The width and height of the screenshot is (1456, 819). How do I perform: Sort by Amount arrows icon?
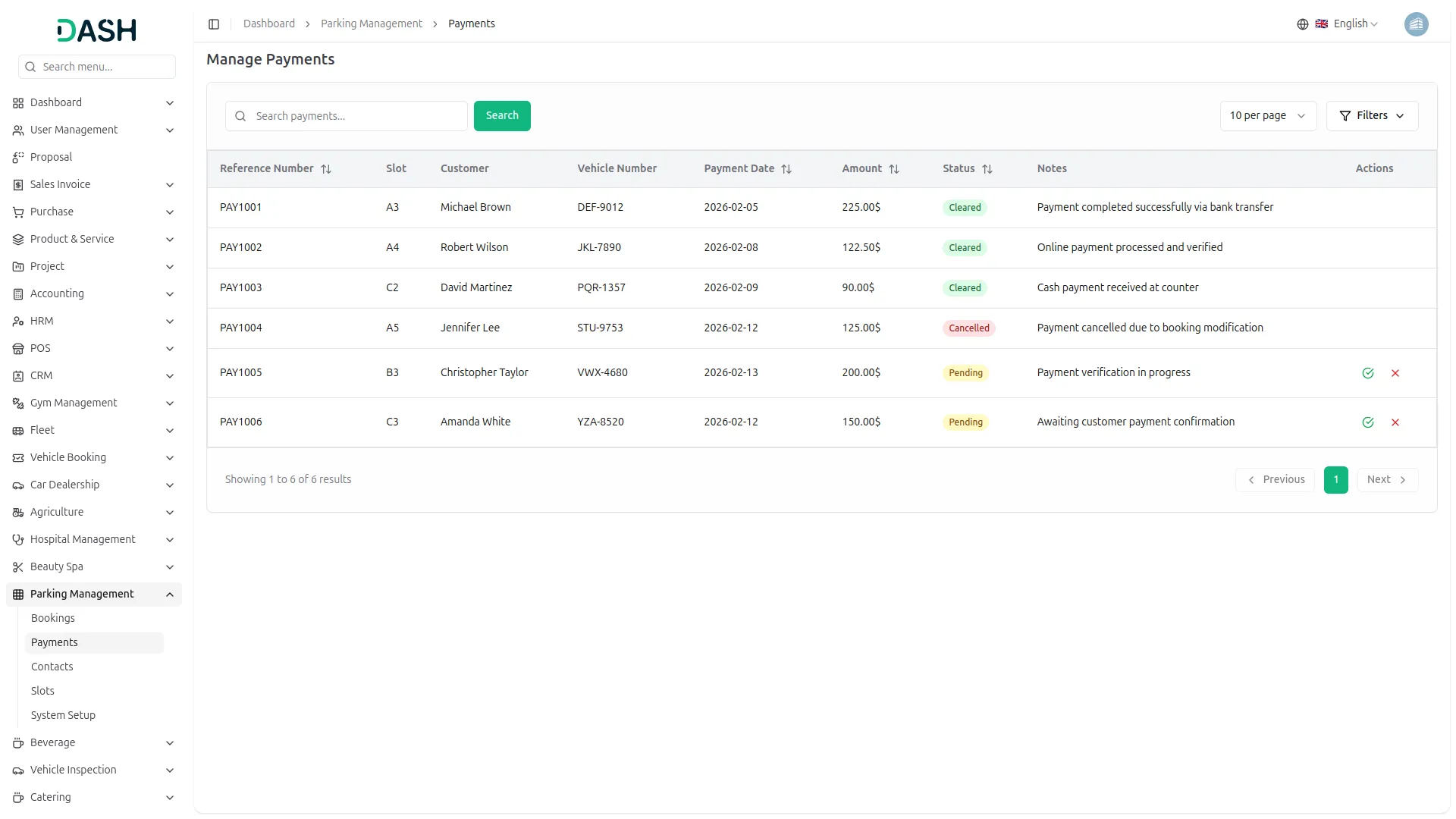[x=894, y=169]
